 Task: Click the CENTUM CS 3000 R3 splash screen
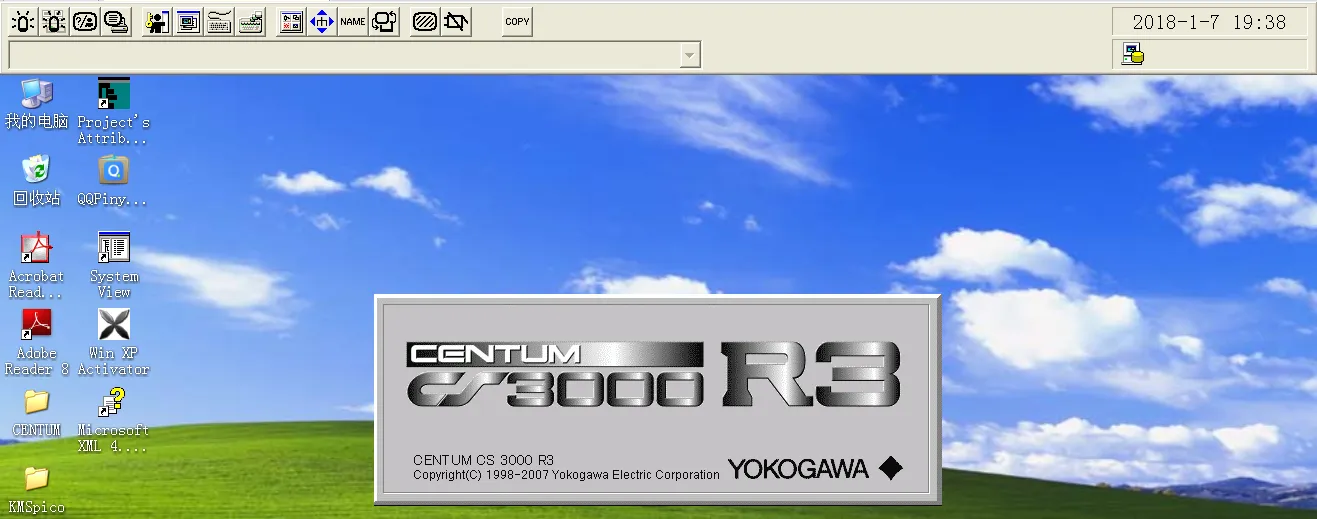pos(657,399)
